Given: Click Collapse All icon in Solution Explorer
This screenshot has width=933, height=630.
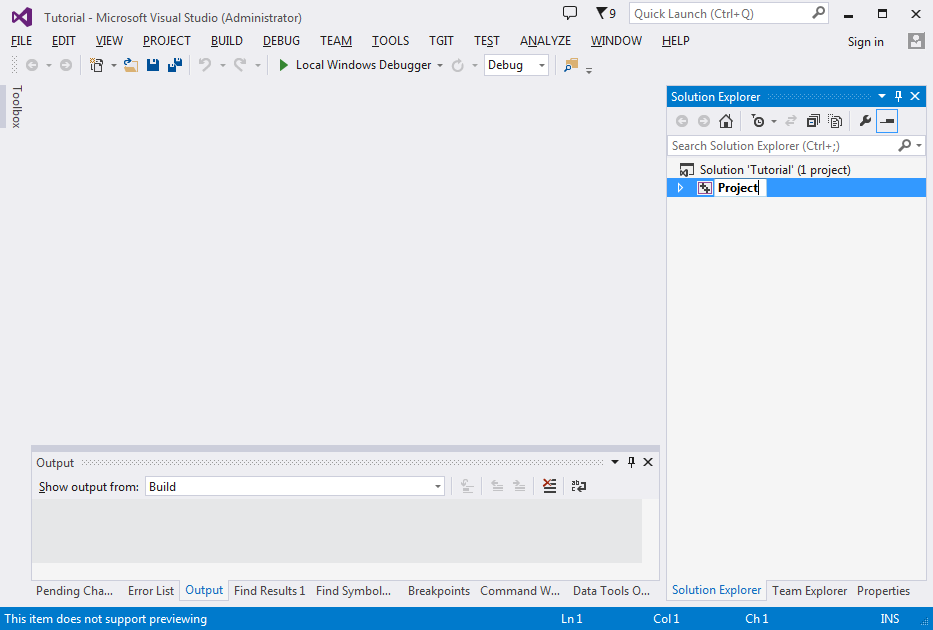Looking at the screenshot, I should click(x=813, y=121).
